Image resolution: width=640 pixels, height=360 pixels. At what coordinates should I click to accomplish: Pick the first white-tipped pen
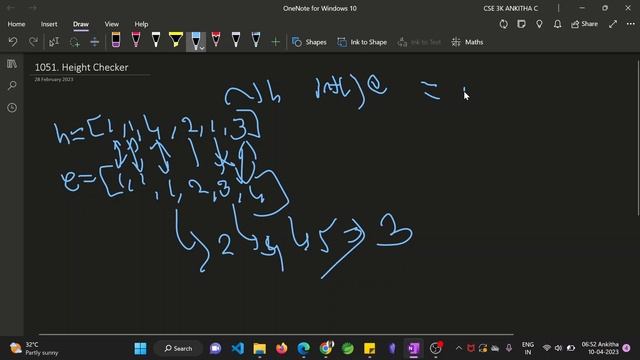156,40
